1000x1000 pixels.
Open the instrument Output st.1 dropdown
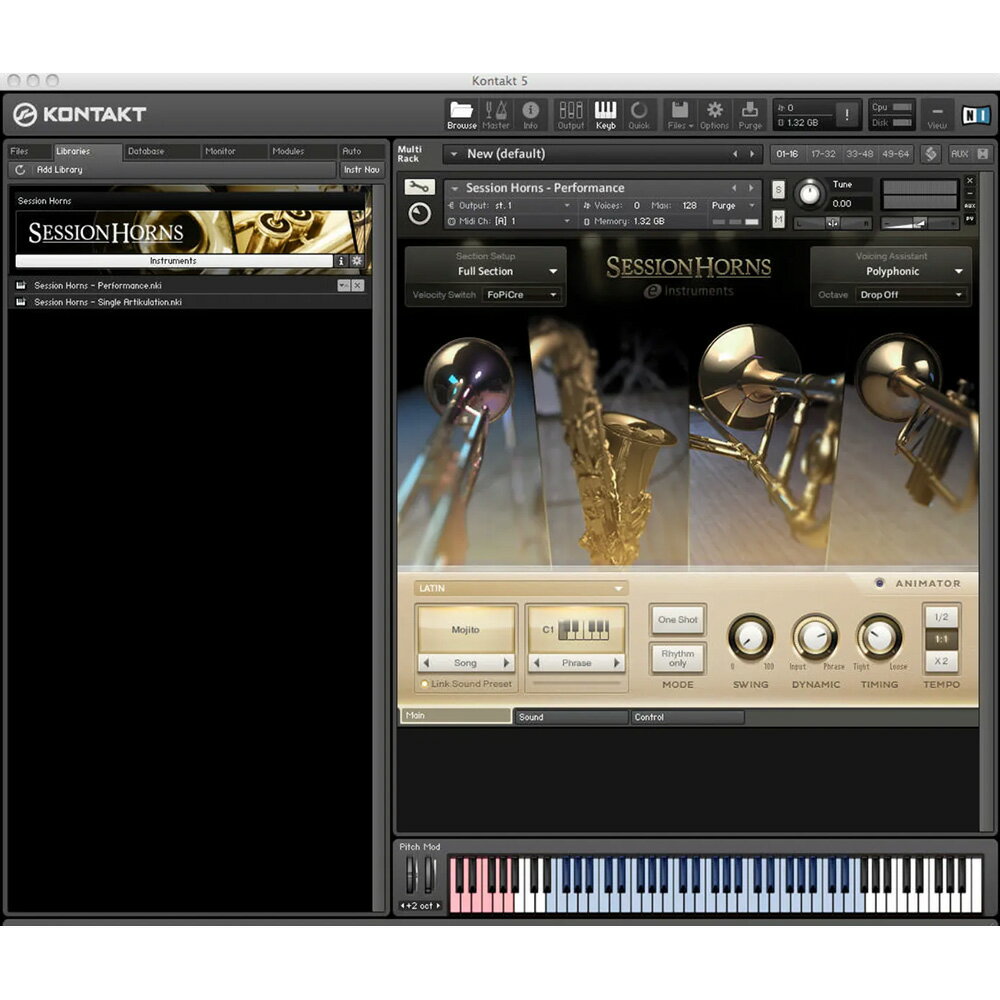508,205
